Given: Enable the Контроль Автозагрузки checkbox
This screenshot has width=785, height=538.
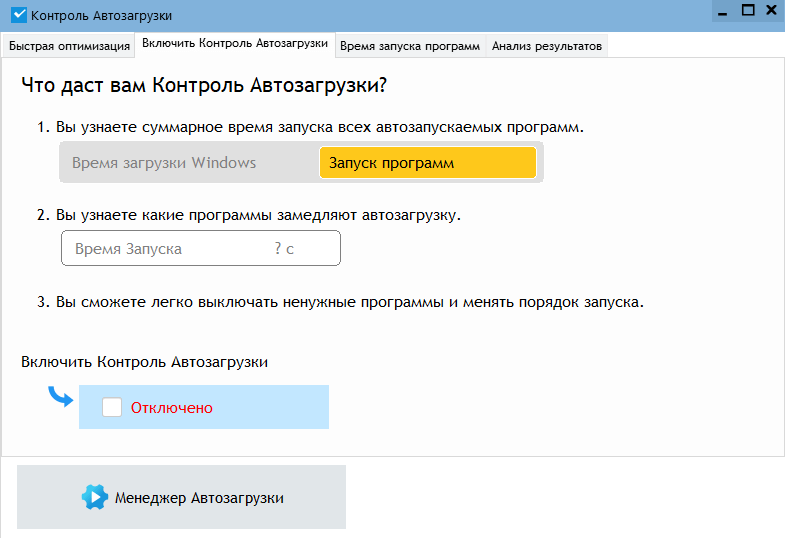Looking at the screenshot, I should (x=112, y=407).
